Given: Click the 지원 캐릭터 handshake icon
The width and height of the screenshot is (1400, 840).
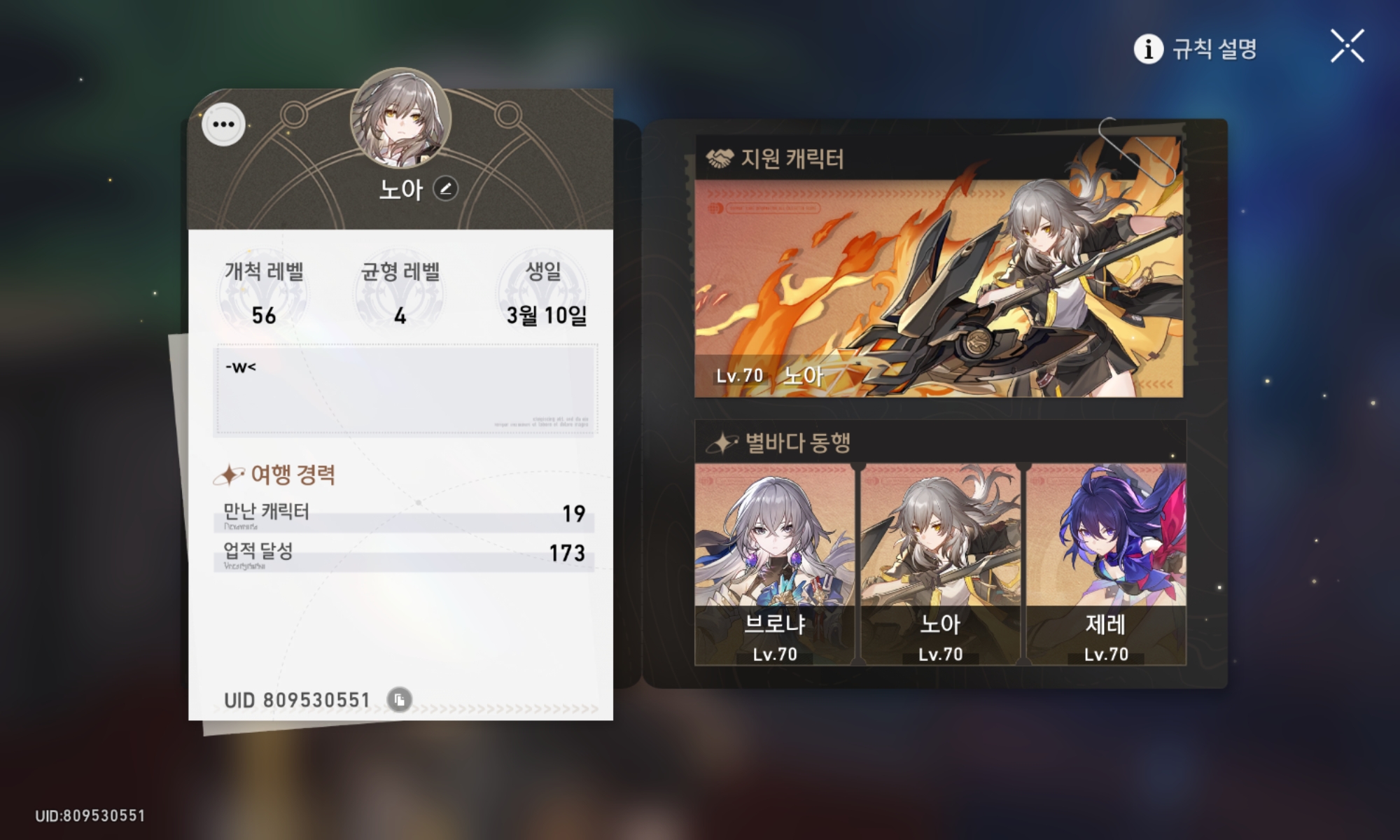Looking at the screenshot, I should pyautogui.click(x=720, y=159).
